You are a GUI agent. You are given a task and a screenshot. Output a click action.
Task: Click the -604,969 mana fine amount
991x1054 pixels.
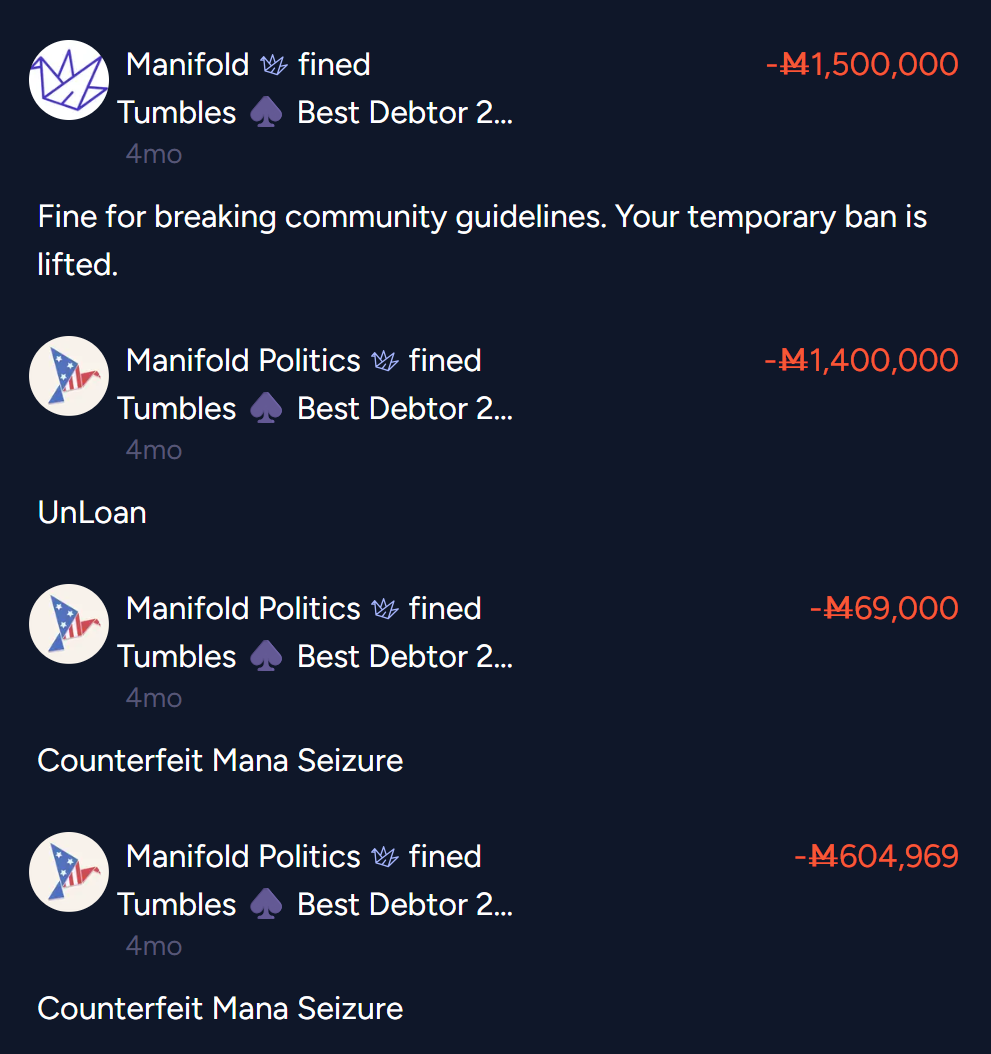(877, 856)
